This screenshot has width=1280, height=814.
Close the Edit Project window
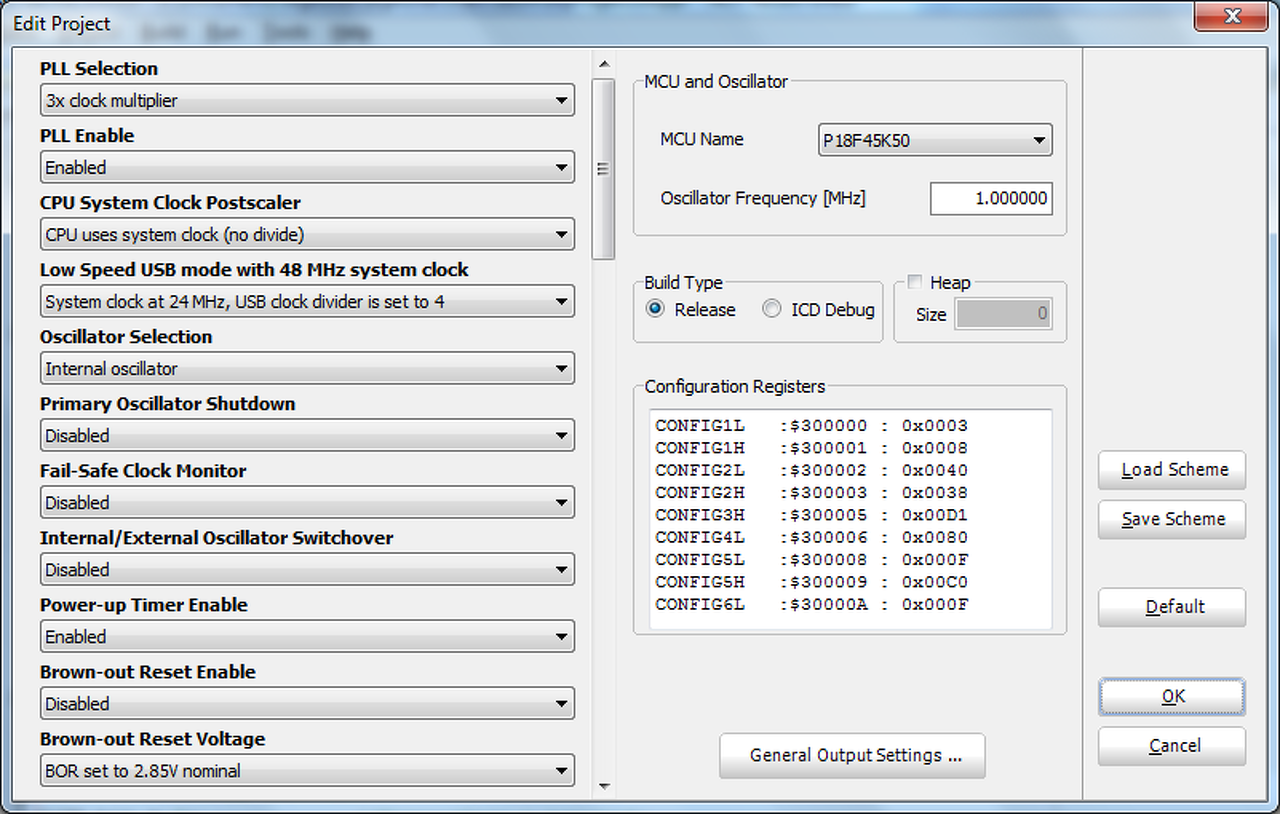point(1232,17)
